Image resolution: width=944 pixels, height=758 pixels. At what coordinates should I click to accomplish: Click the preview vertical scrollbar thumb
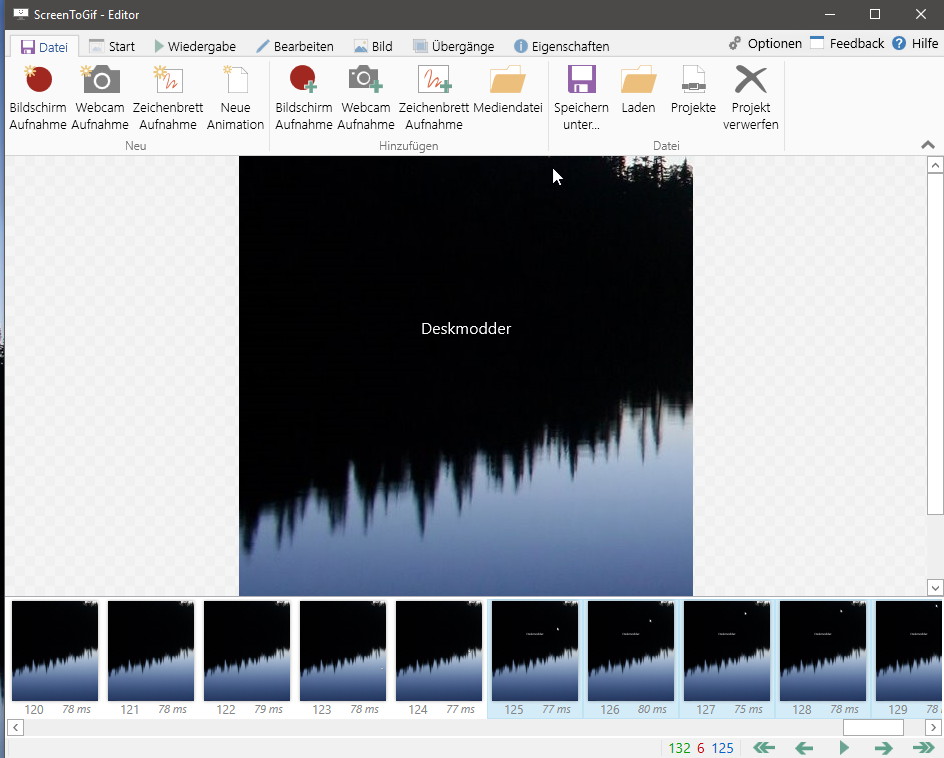click(x=935, y=344)
